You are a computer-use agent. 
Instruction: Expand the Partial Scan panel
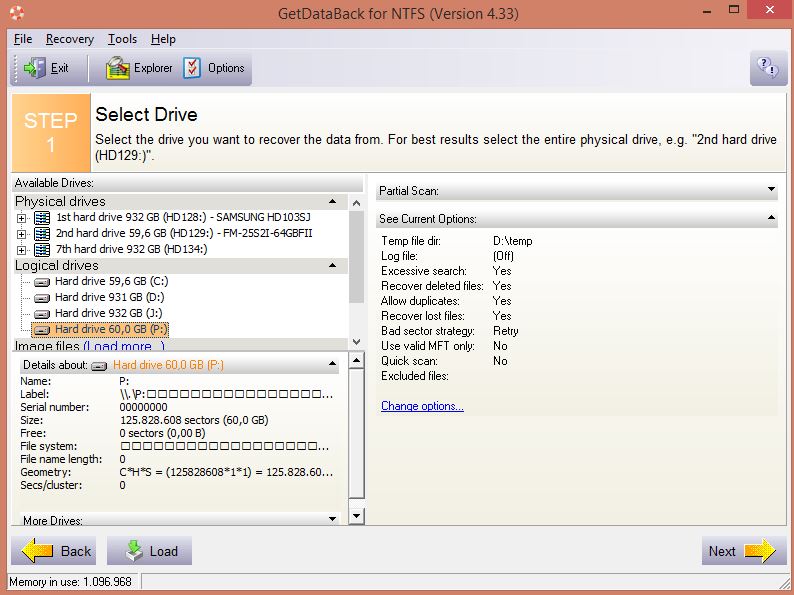click(x=771, y=189)
